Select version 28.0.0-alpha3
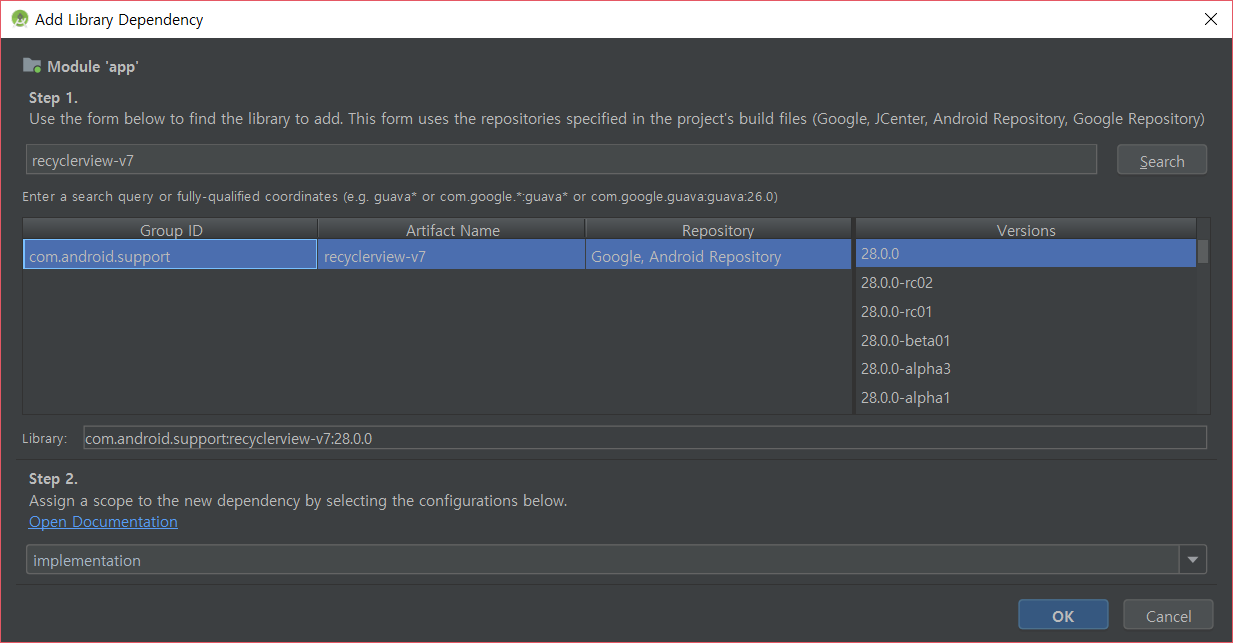The image size is (1233, 643). pyautogui.click(x=1026, y=369)
